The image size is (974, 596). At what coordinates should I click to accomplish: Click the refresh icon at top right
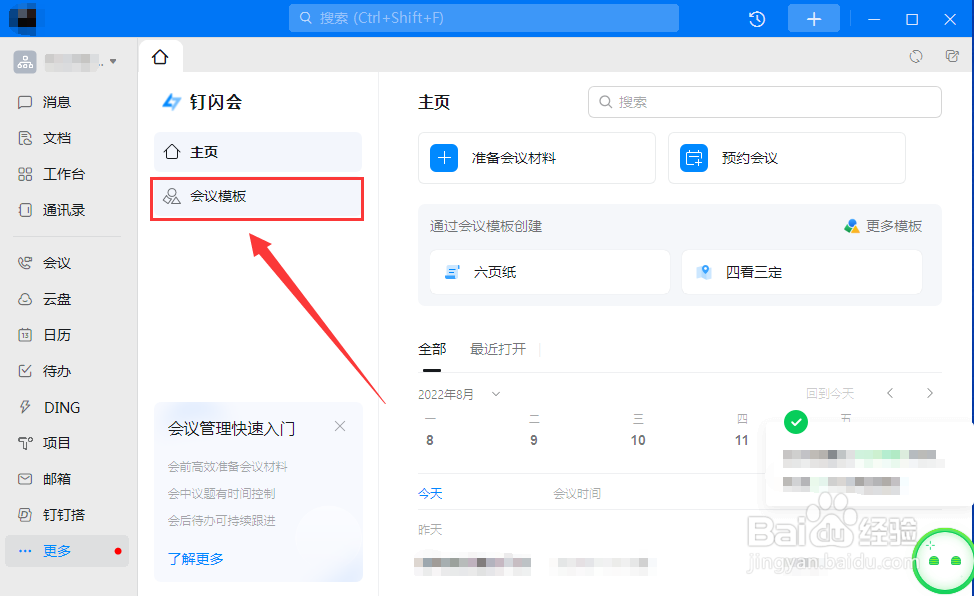pyautogui.click(x=916, y=57)
